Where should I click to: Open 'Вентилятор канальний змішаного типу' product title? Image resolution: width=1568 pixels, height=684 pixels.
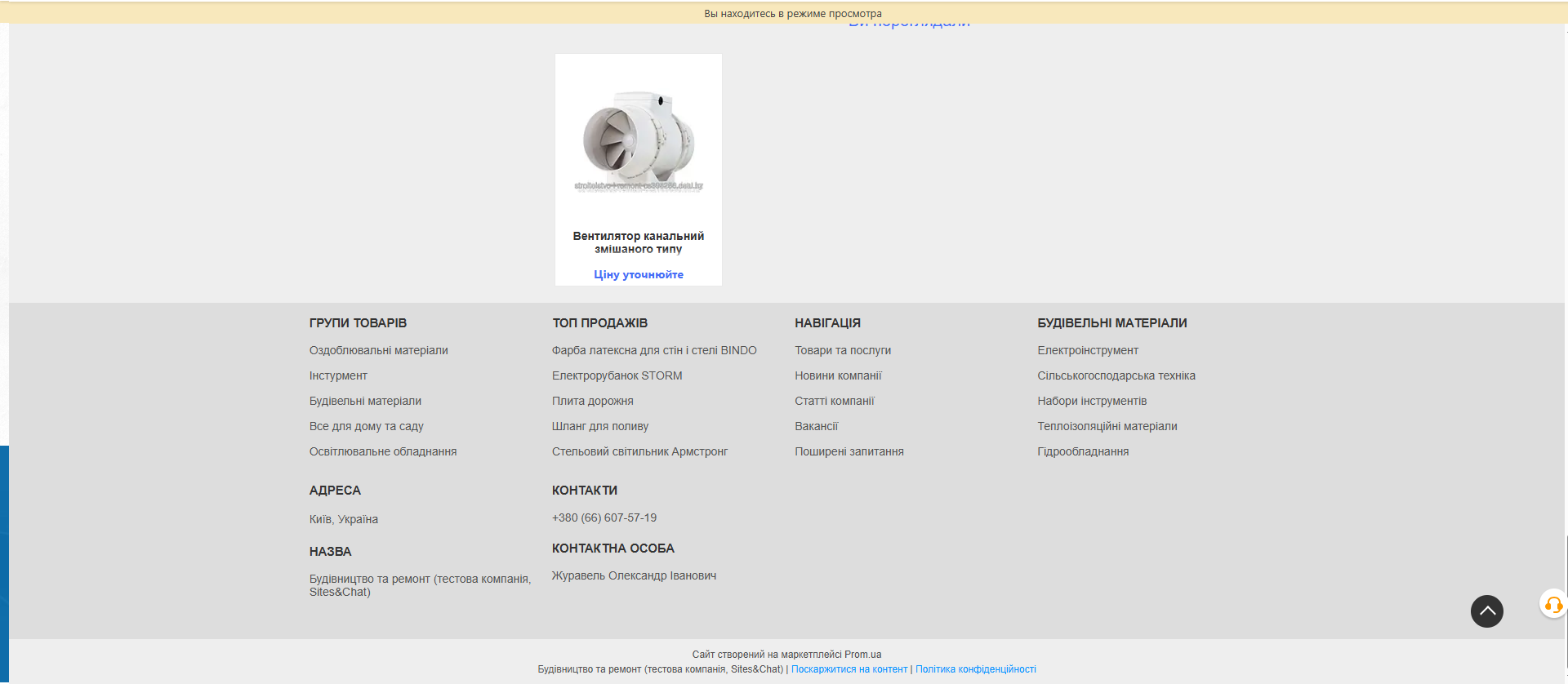[638, 242]
